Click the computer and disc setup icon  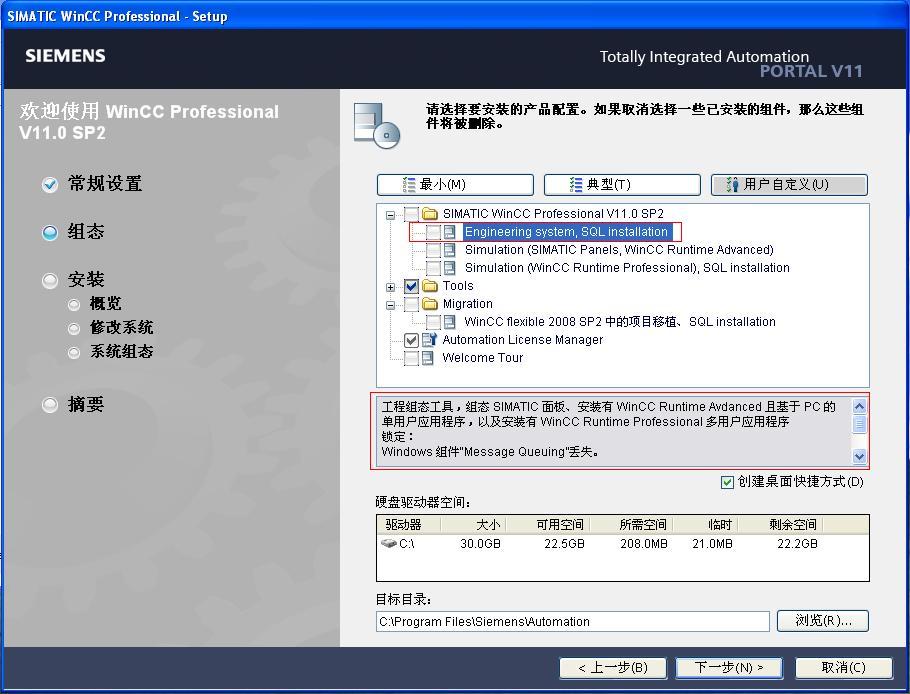pos(377,125)
